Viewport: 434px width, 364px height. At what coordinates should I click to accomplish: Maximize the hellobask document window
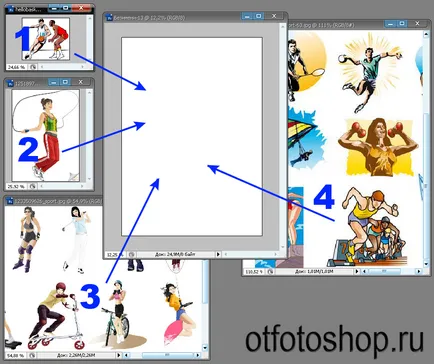(65, 7)
